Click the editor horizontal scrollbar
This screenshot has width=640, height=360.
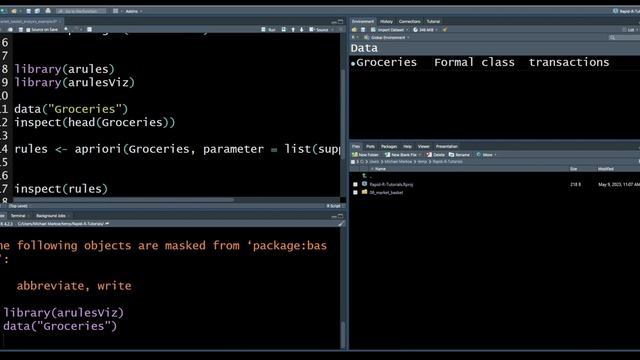[x=124, y=200]
